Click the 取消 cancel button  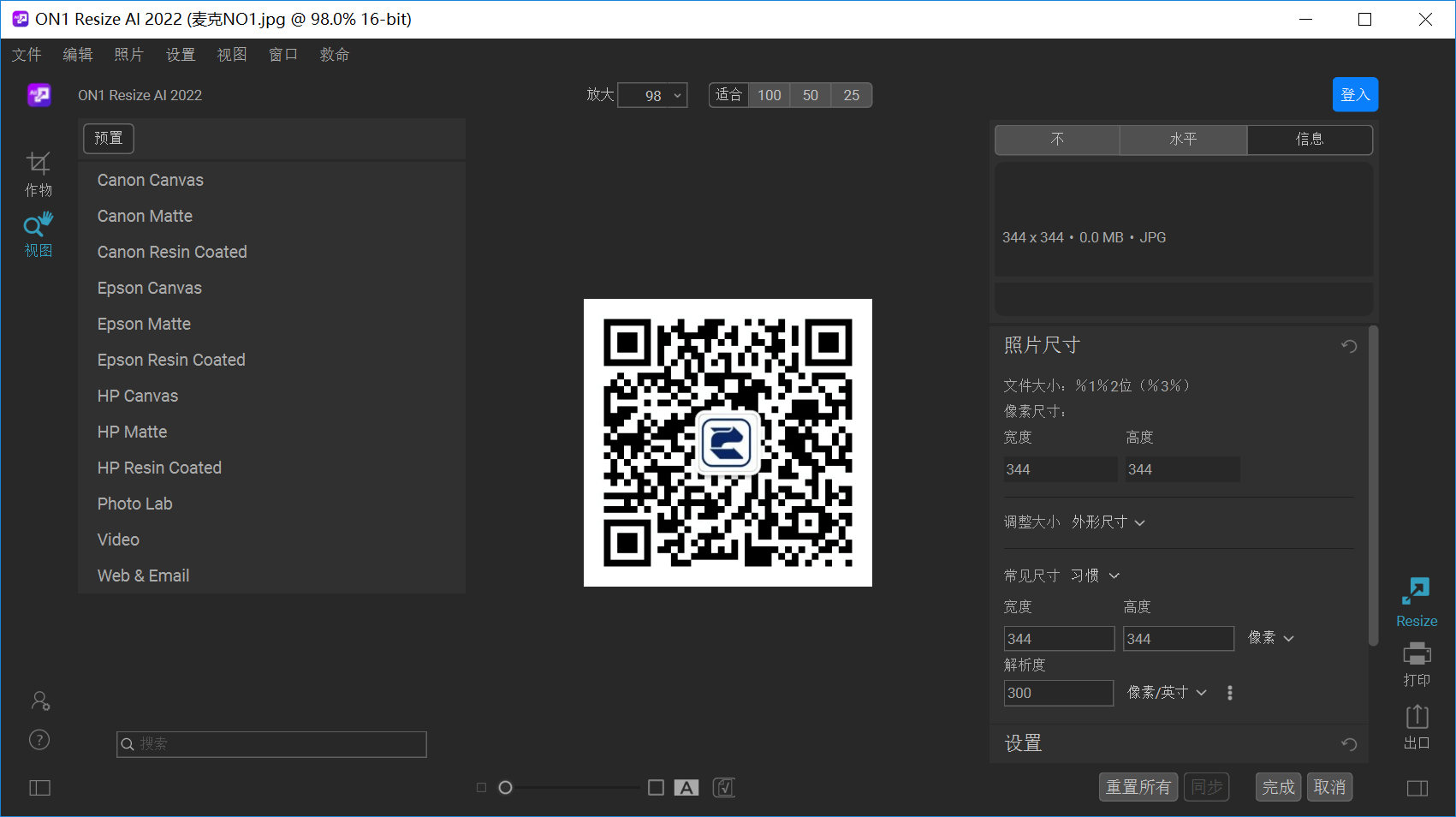coord(1330,787)
